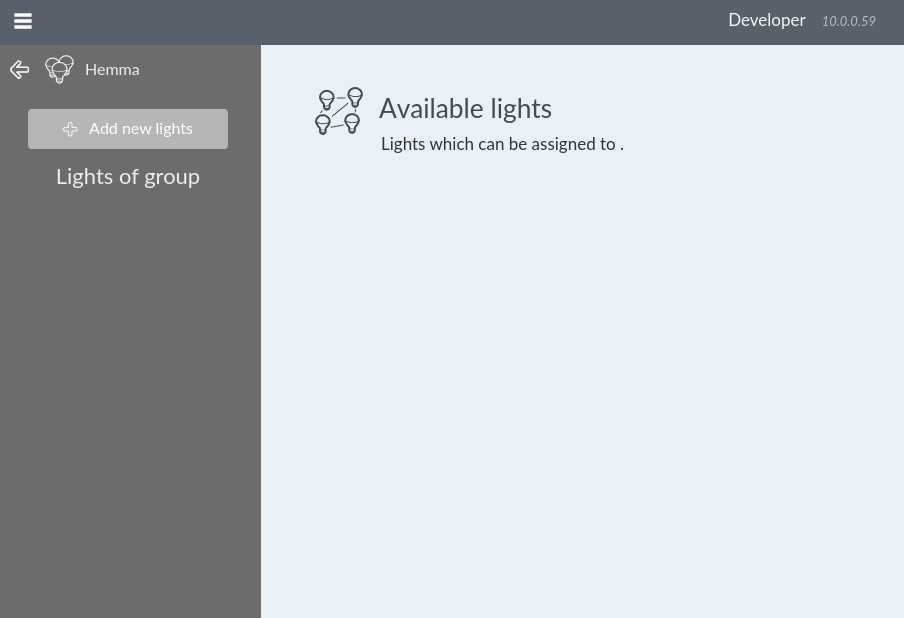Click the empty Available lights panel area

pyautogui.click(x=580, y=380)
